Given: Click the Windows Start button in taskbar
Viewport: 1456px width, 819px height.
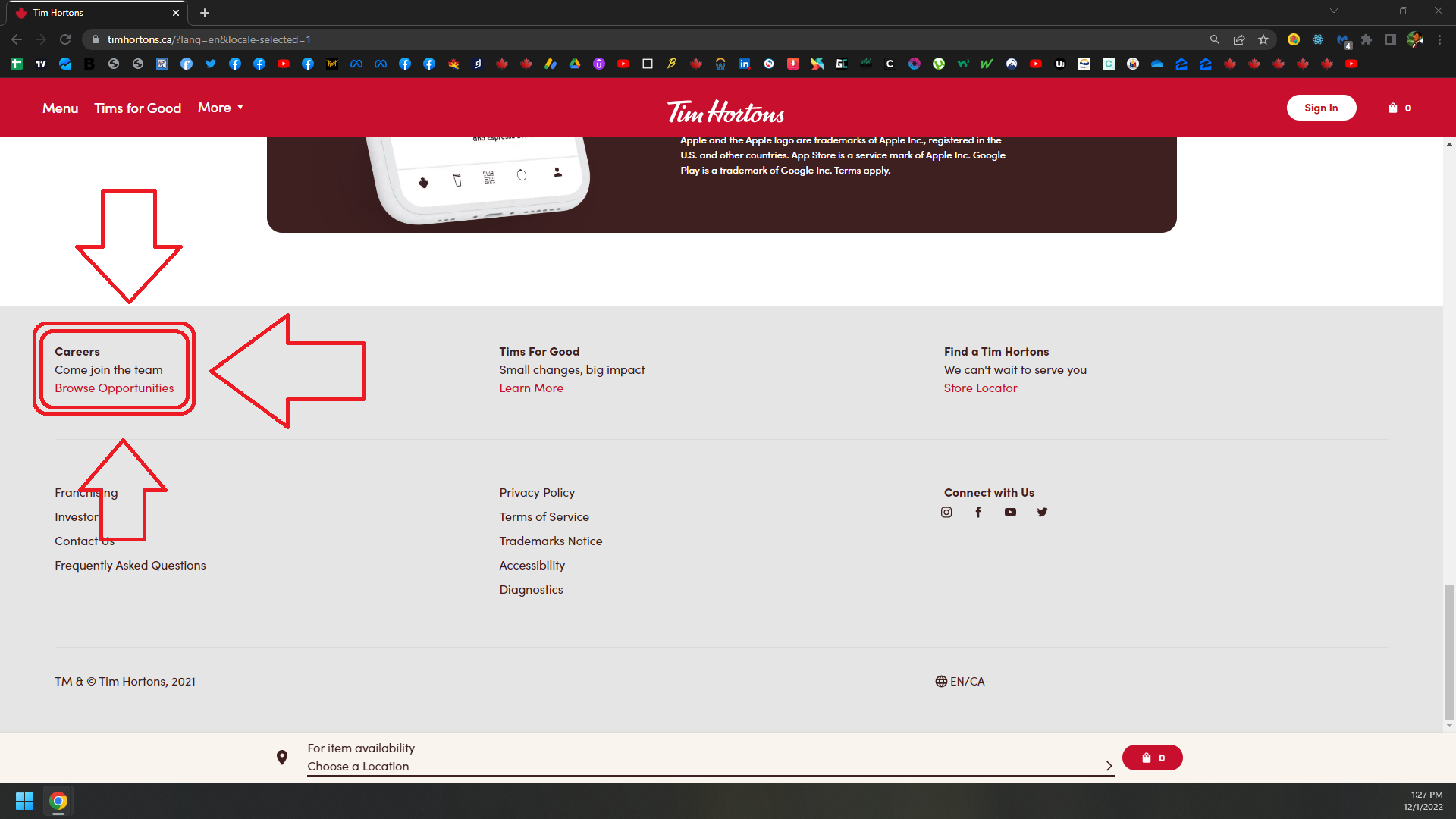Looking at the screenshot, I should [24, 801].
